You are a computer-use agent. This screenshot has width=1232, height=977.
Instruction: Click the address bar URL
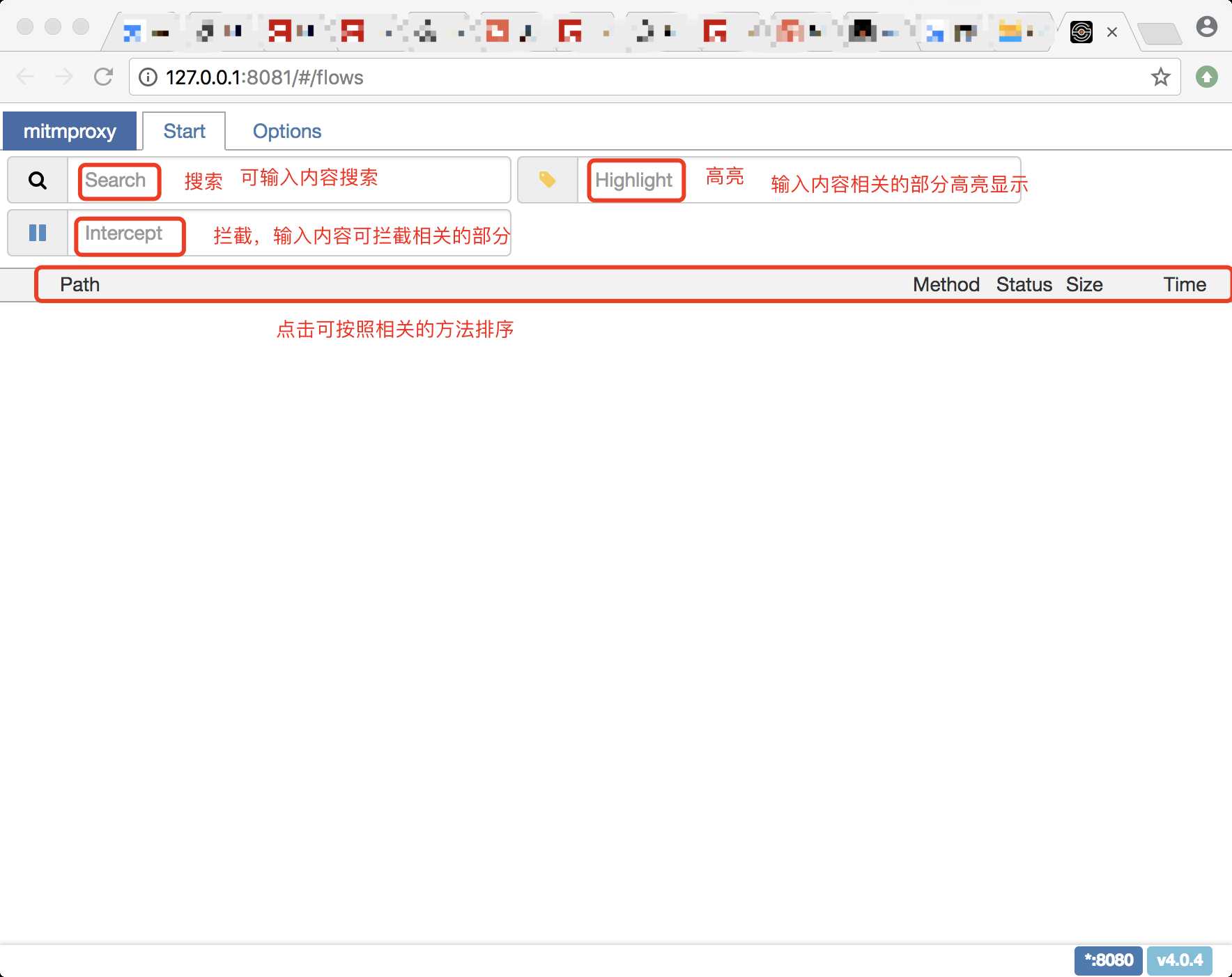pyautogui.click(x=265, y=77)
